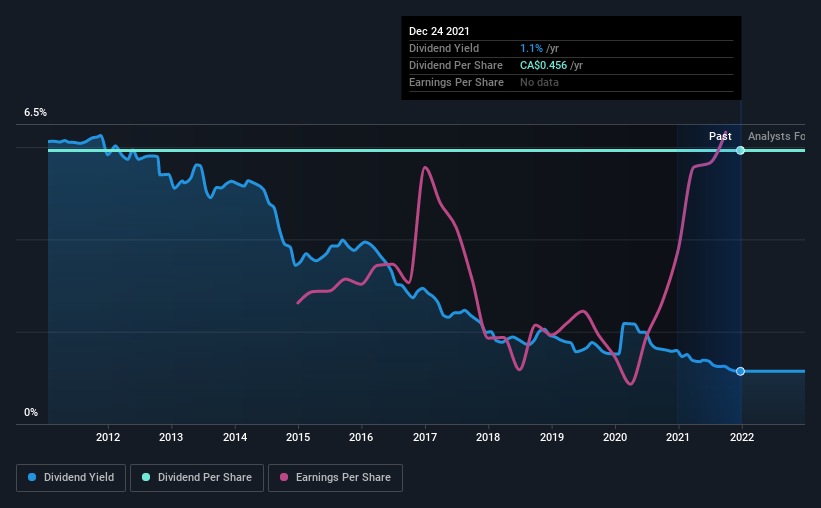Click the 6.5% y-axis label

coord(35,113)
